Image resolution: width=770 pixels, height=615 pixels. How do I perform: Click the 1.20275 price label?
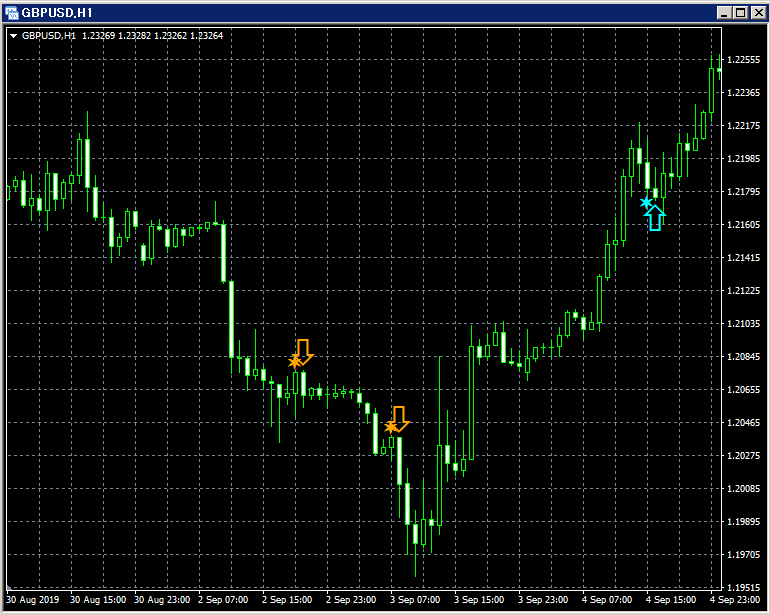tap(743, 455)
